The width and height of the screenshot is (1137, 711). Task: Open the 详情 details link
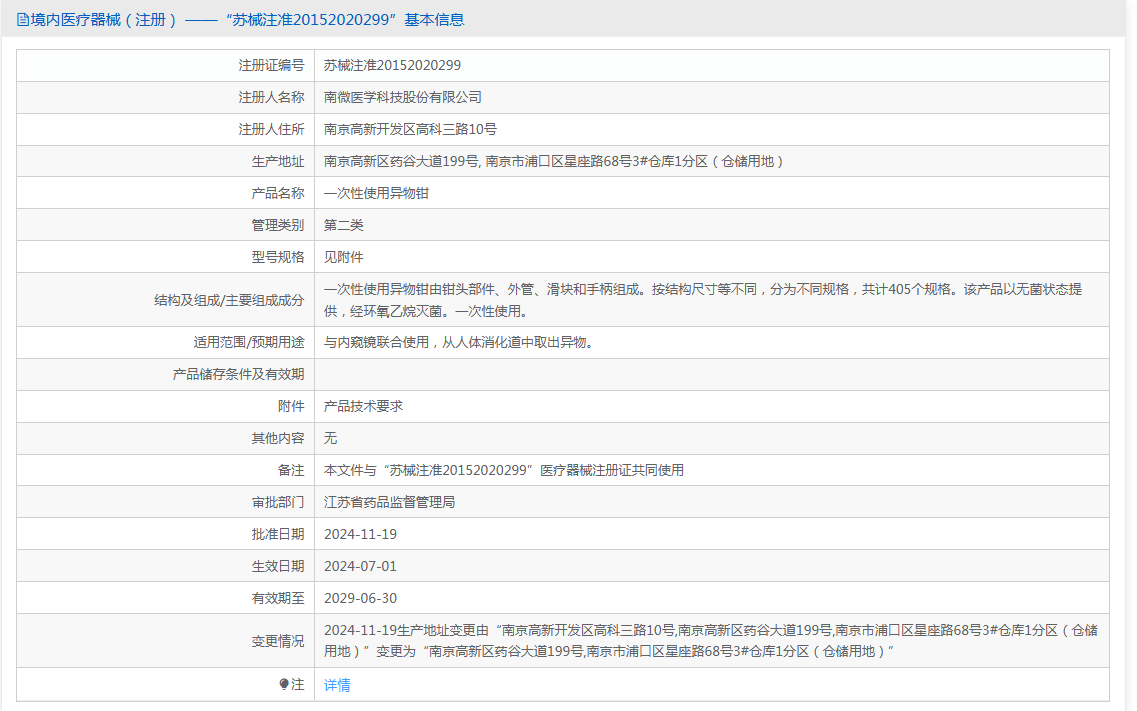pyautogui.click(x=337, y=685)
